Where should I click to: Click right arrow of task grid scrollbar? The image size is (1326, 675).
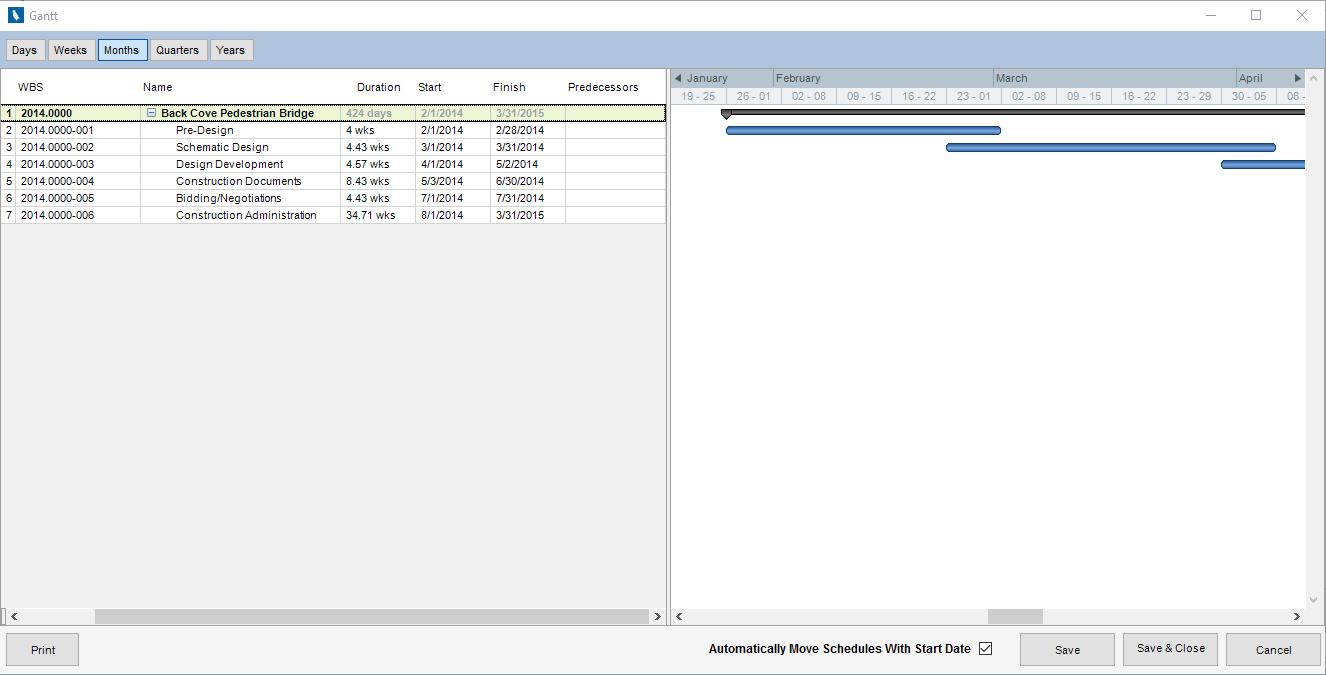(x=657, y=617)
